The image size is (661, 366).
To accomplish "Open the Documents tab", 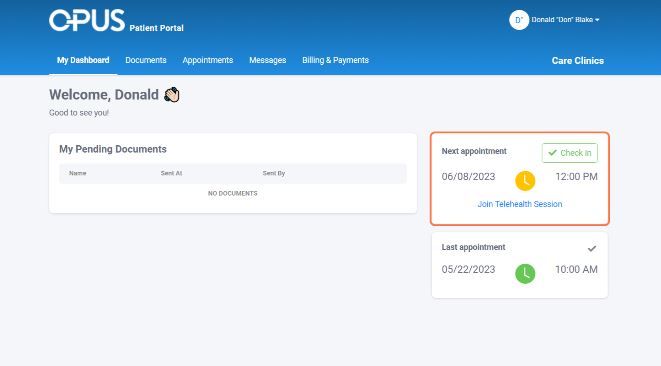I will 146,60.
